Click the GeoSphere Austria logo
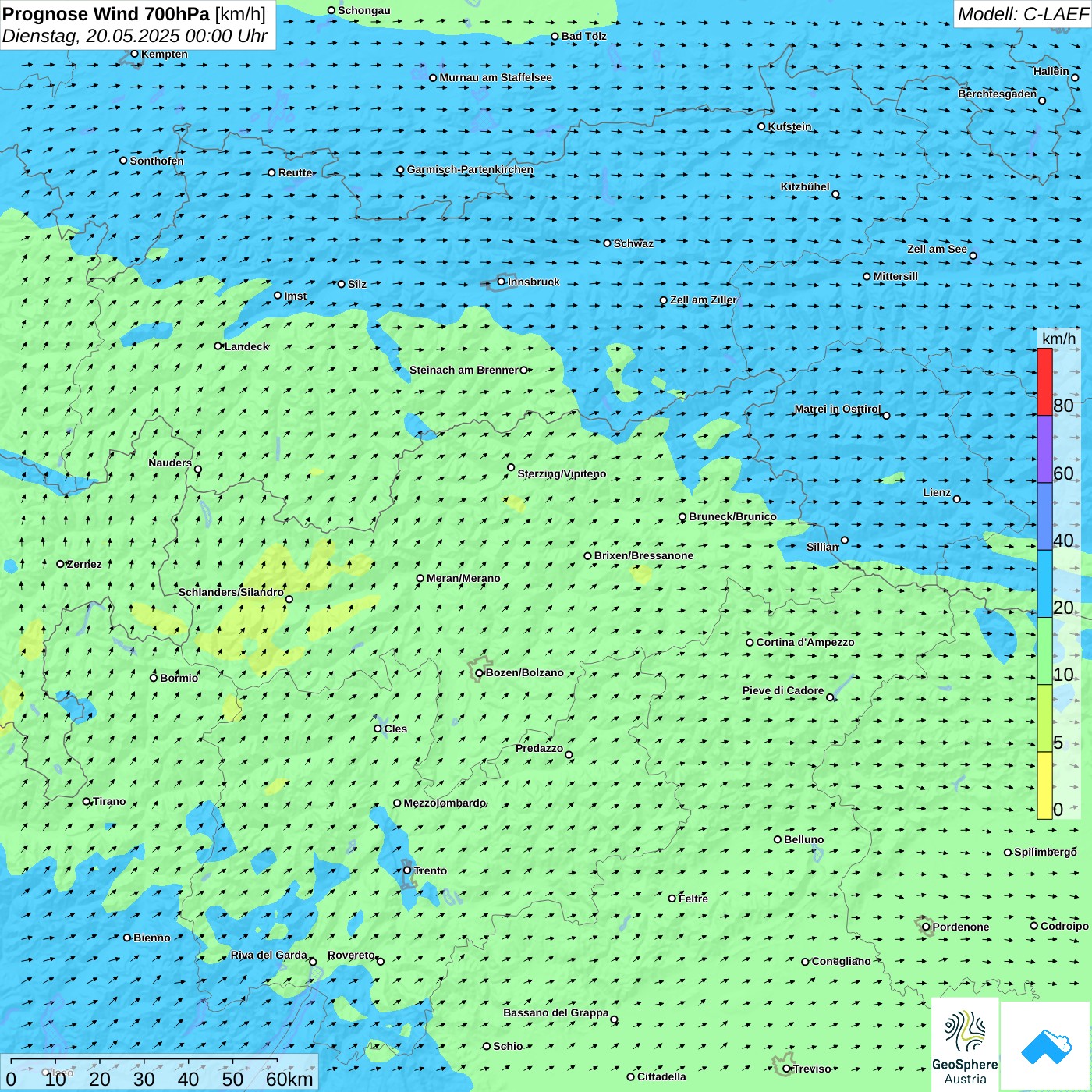 (x=966, y=1045)
